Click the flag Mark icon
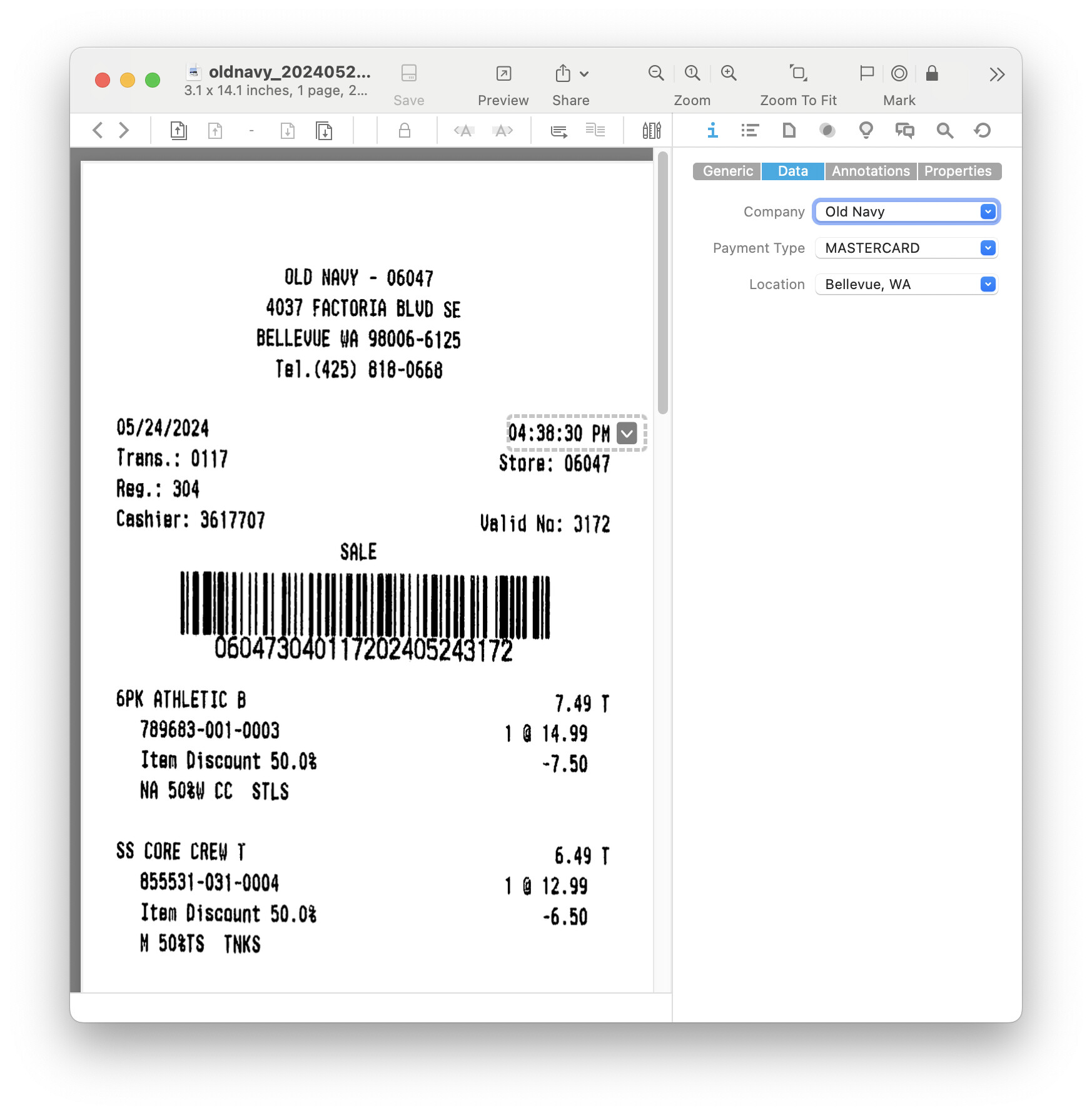The image size is (1092, 1115). 866,73
